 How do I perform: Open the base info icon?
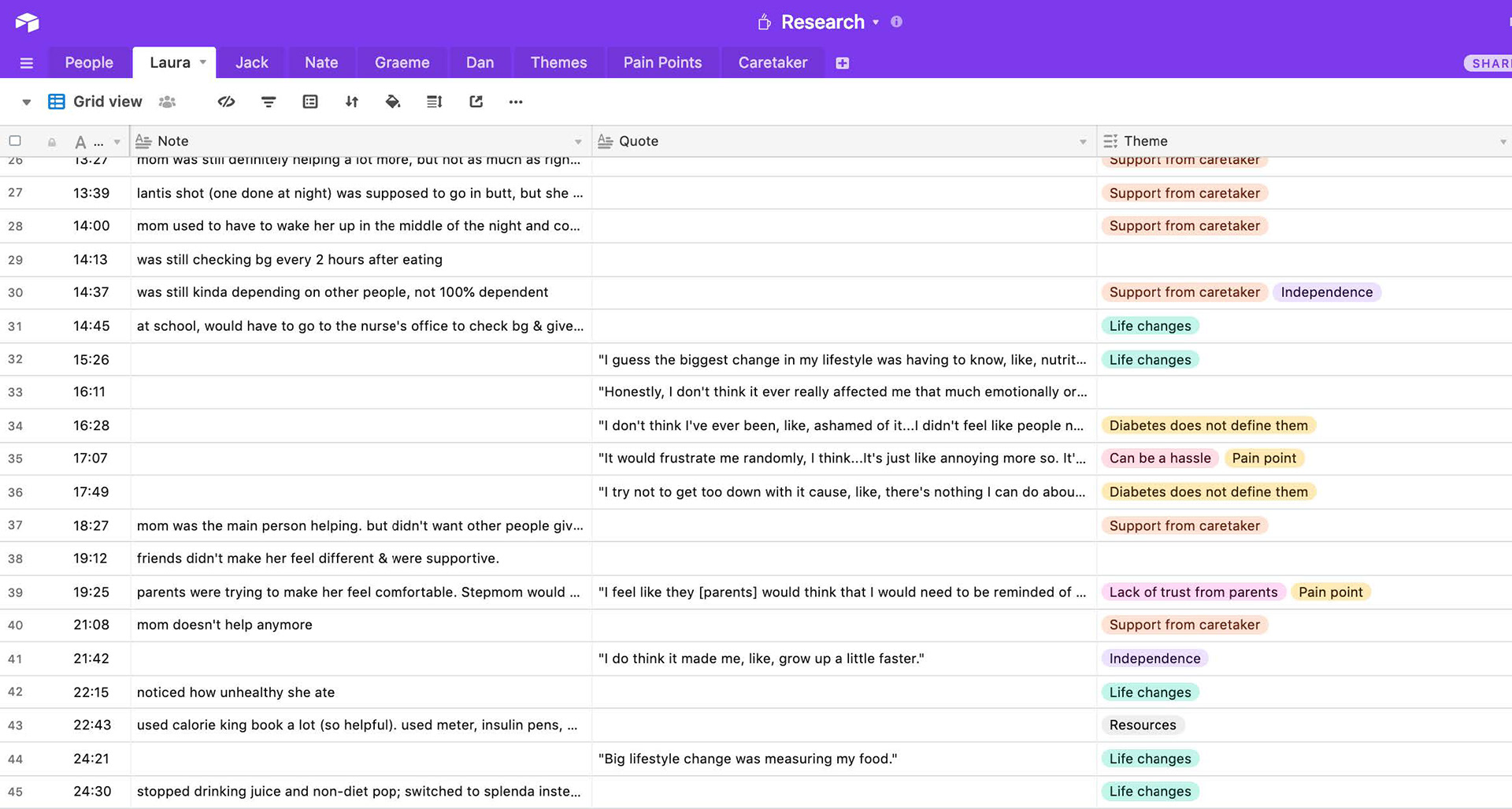click(896, 22)
